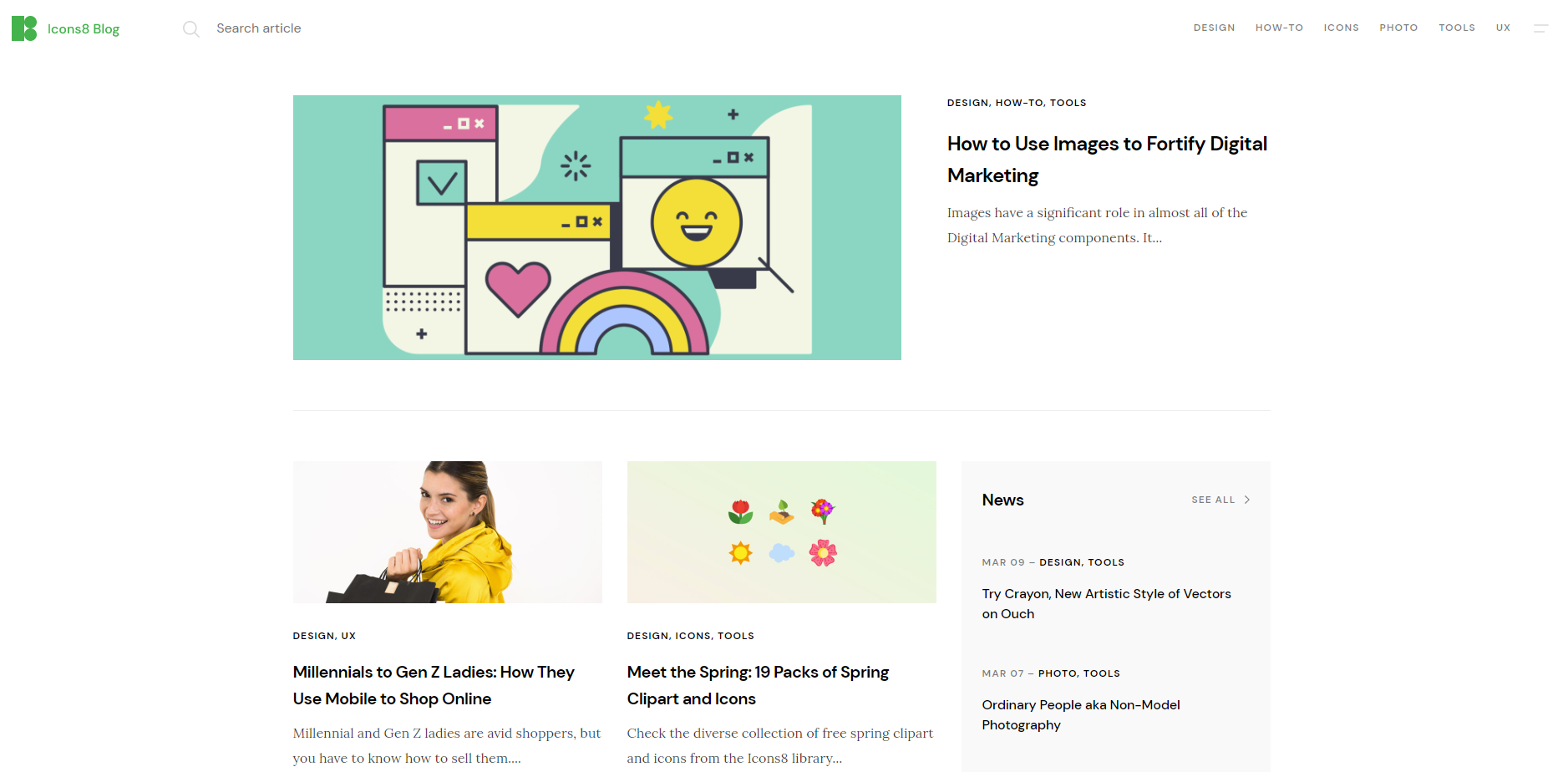Click SEE ALL in News panel
The width and height of the screenshot is (1568, 772).
tap(1213, 500)
